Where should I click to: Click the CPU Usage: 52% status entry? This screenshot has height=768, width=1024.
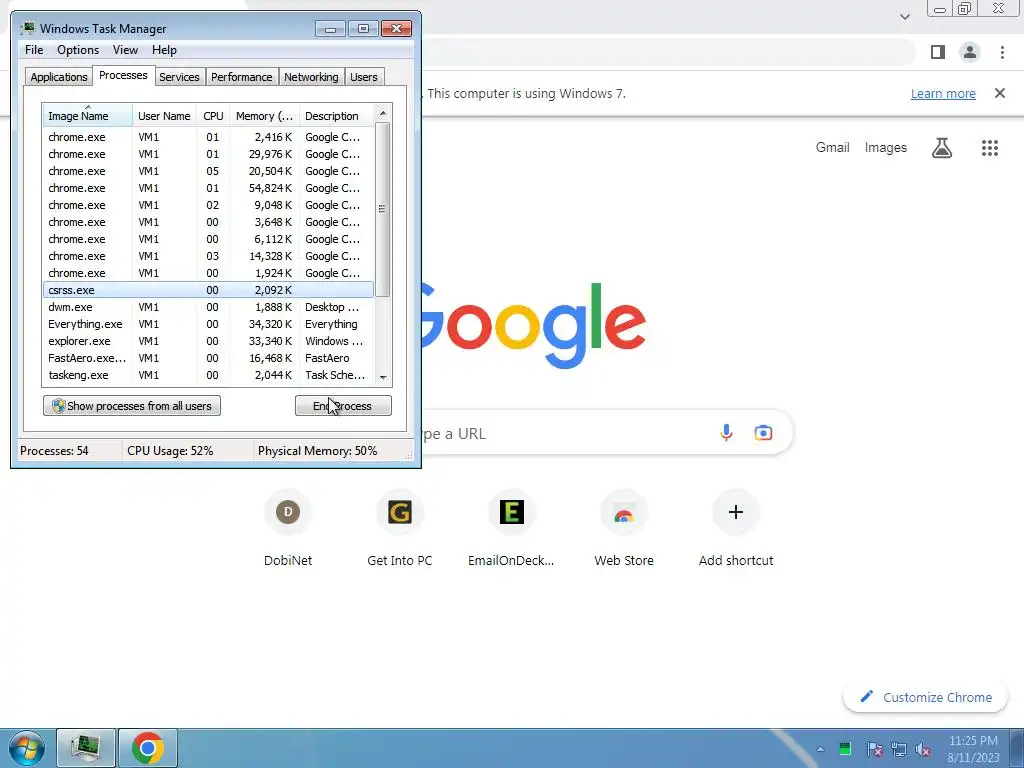coord(170,451)
